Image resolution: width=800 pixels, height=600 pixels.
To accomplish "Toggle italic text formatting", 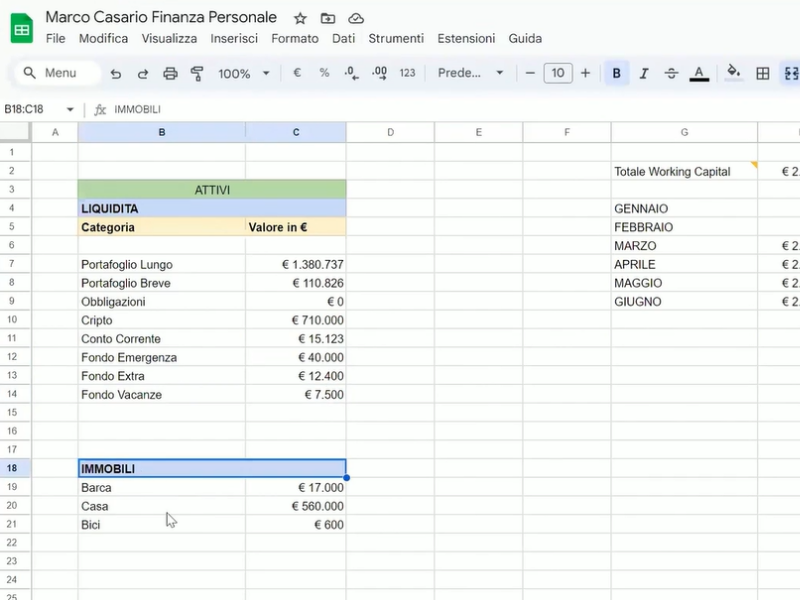I will pos(644,73).
